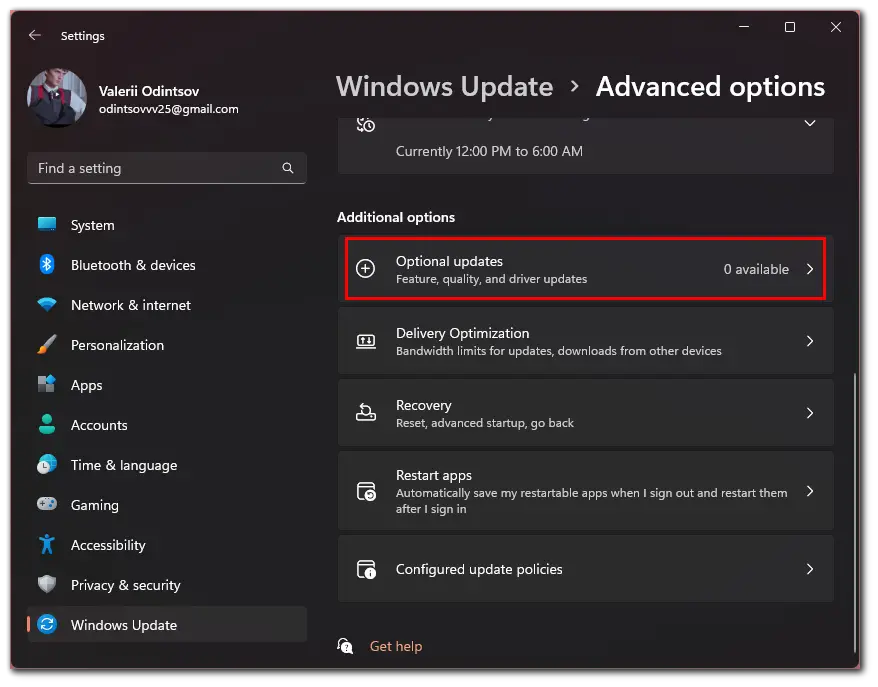This screenshot has height=687, width=878.
Task: Open Gaming settings
Action: [x=167, y=505]
